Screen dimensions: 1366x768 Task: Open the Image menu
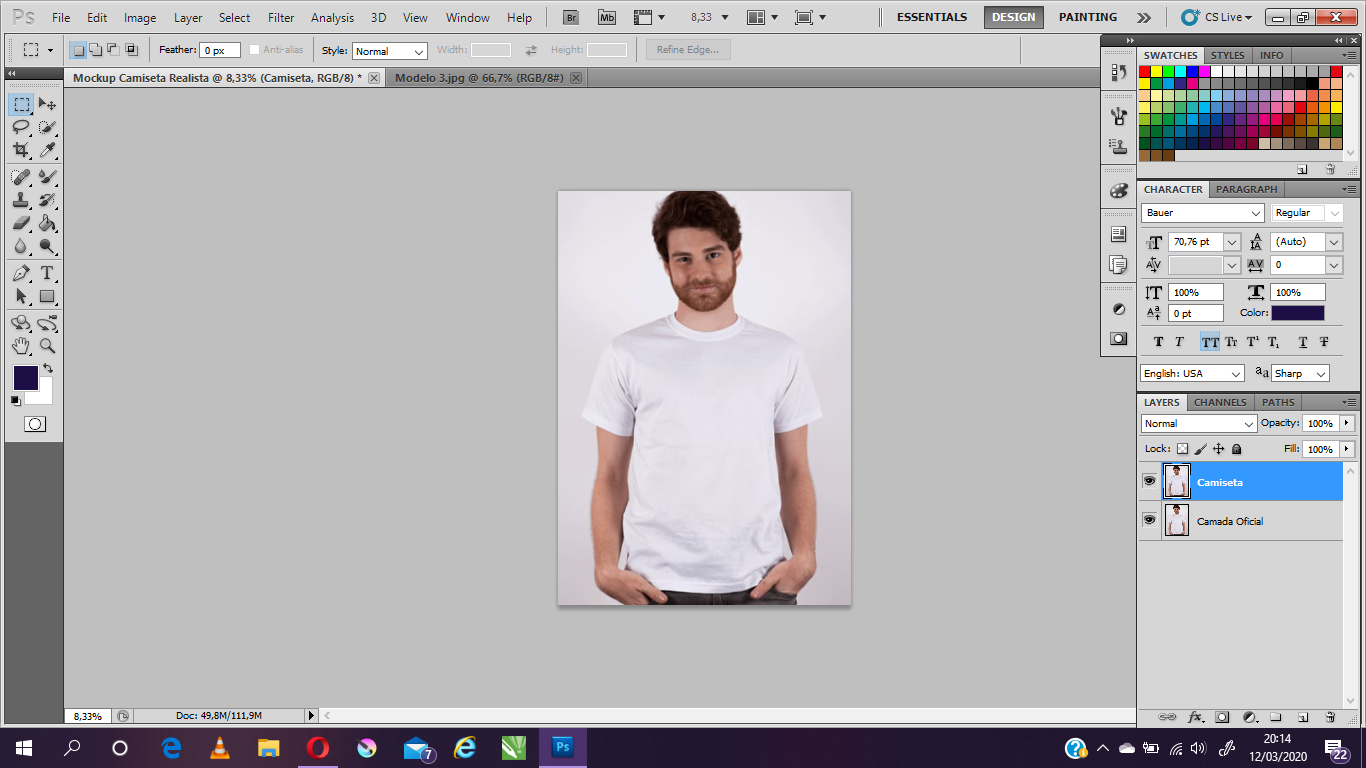pos(140,17)
